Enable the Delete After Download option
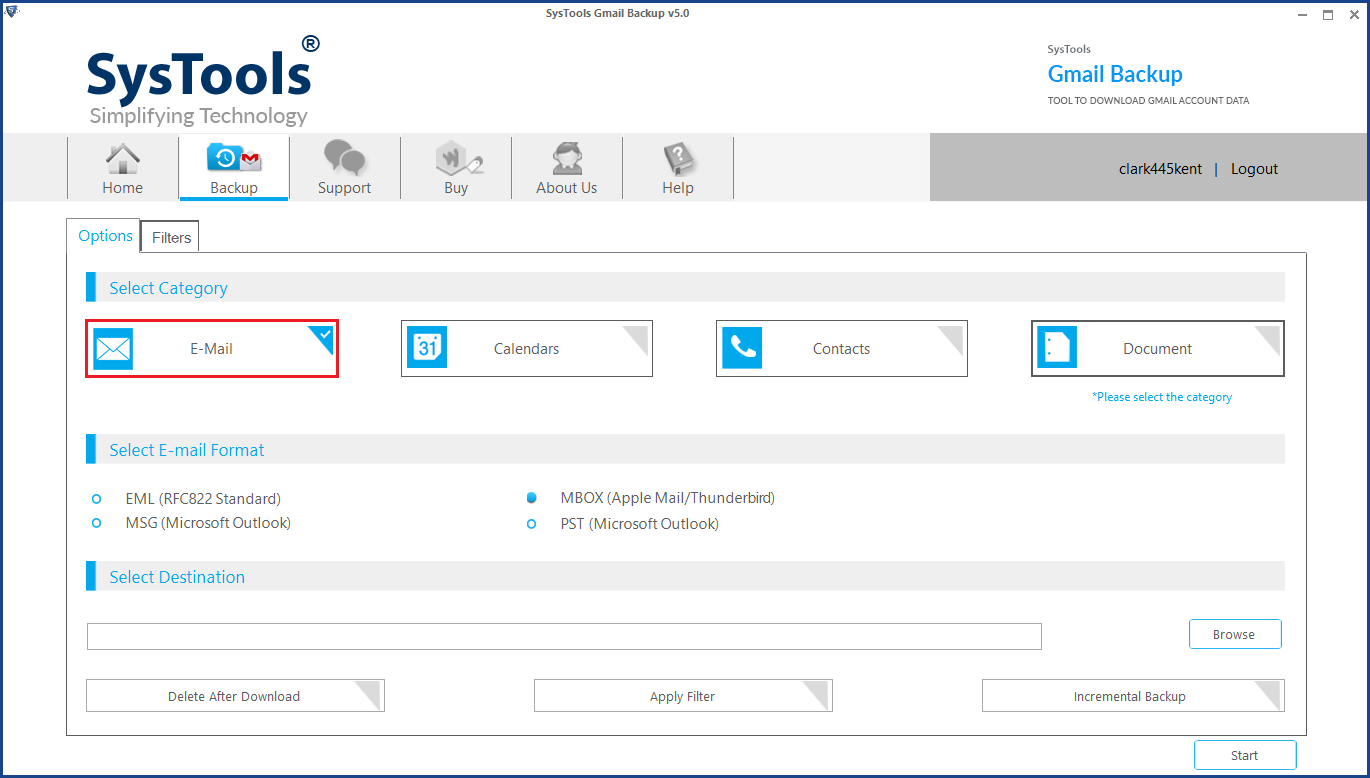This screenshot has width=1370, height=778. click(x=235, y=696)
